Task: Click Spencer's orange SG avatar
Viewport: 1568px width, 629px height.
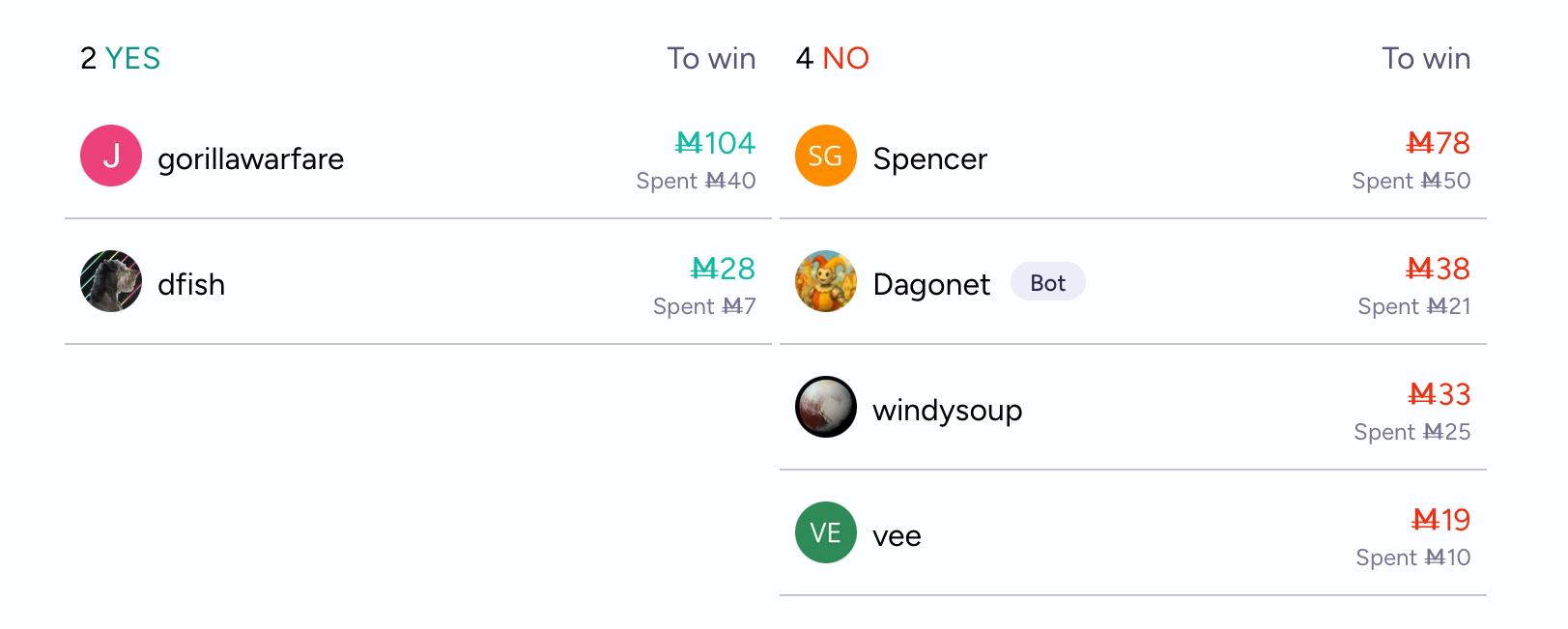Action: click(x=826, y=156)
